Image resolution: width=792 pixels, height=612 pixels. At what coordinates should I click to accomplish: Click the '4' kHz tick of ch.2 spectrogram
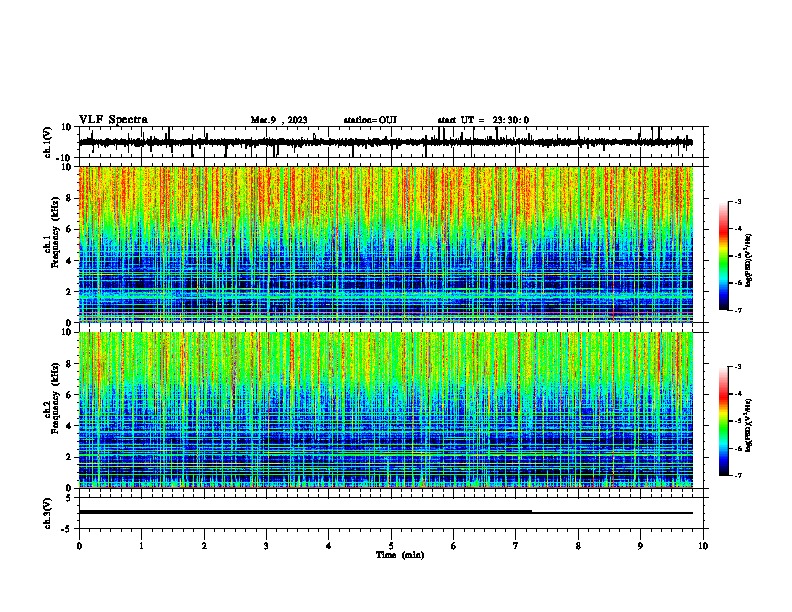tap(70, 426)
